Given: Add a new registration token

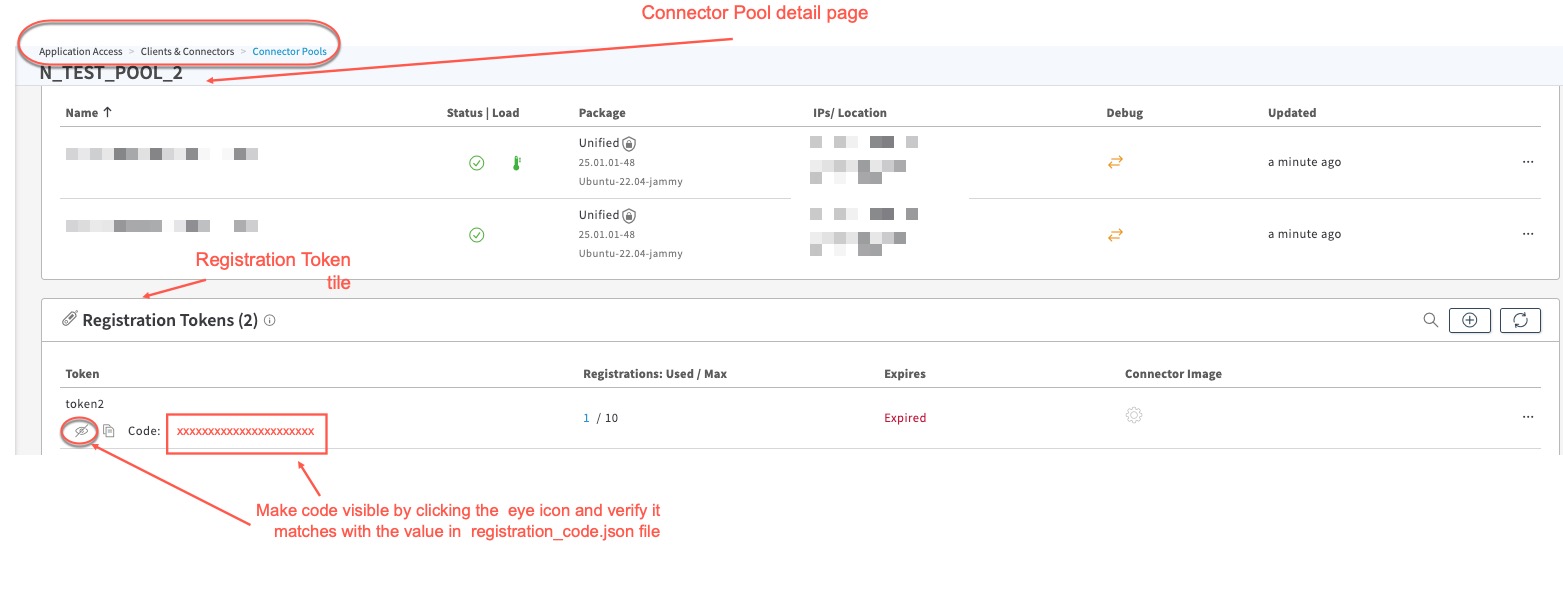Looking at the screenshot, I should [x=1469, y=320].
